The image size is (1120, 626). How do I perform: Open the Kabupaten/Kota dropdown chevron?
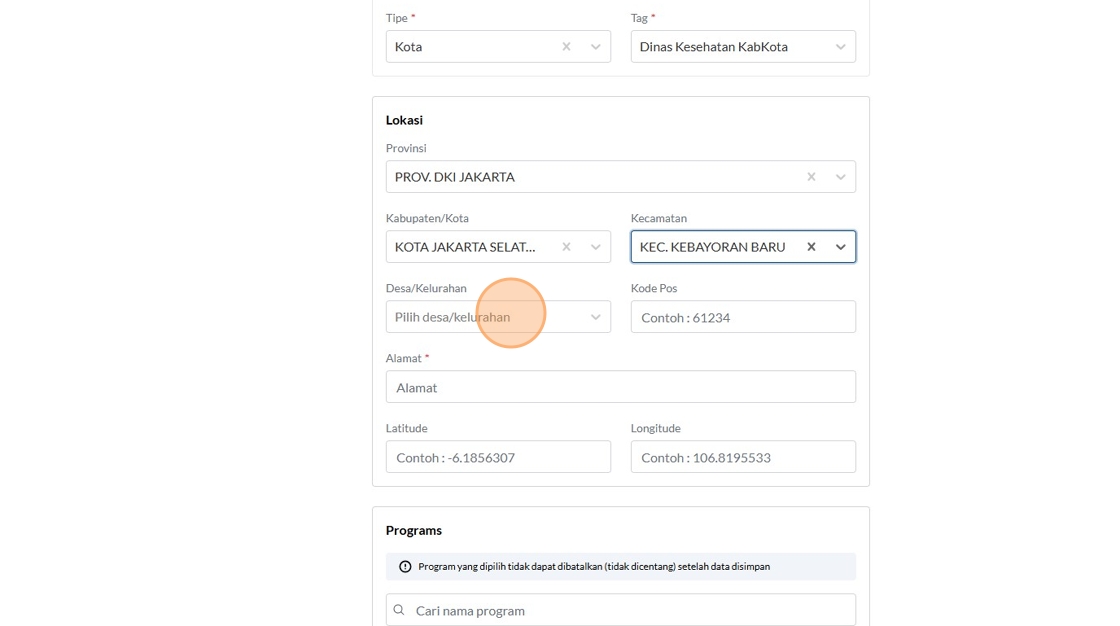pyautogui.click(x=596, y=247)
